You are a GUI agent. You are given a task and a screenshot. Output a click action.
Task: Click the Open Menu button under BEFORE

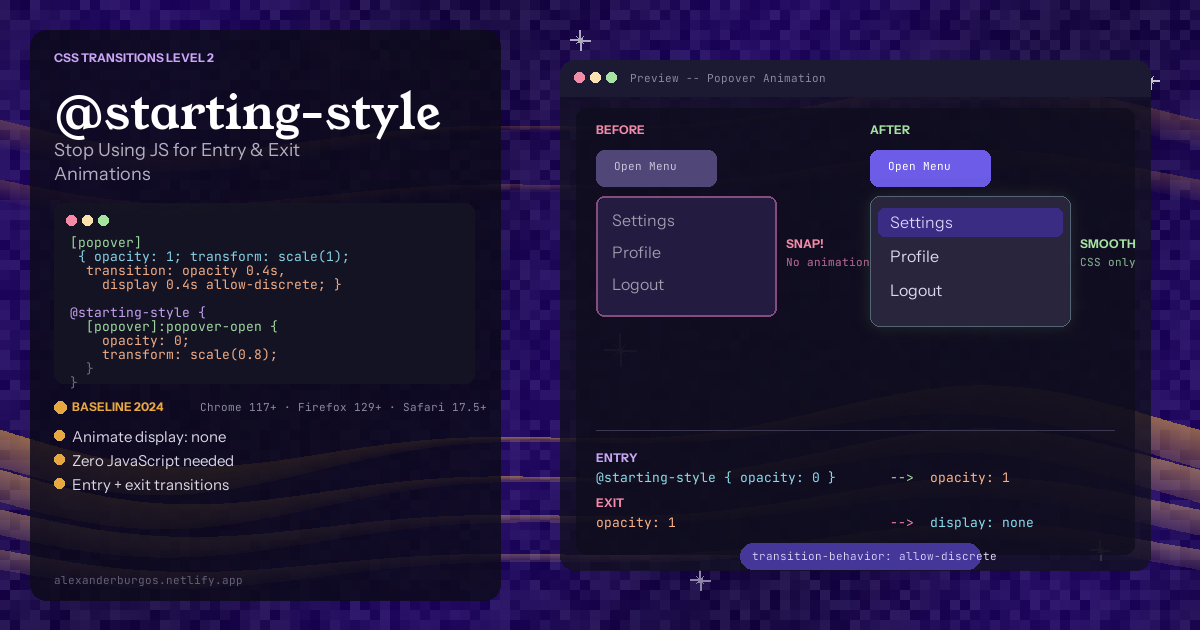click(656, 168)
